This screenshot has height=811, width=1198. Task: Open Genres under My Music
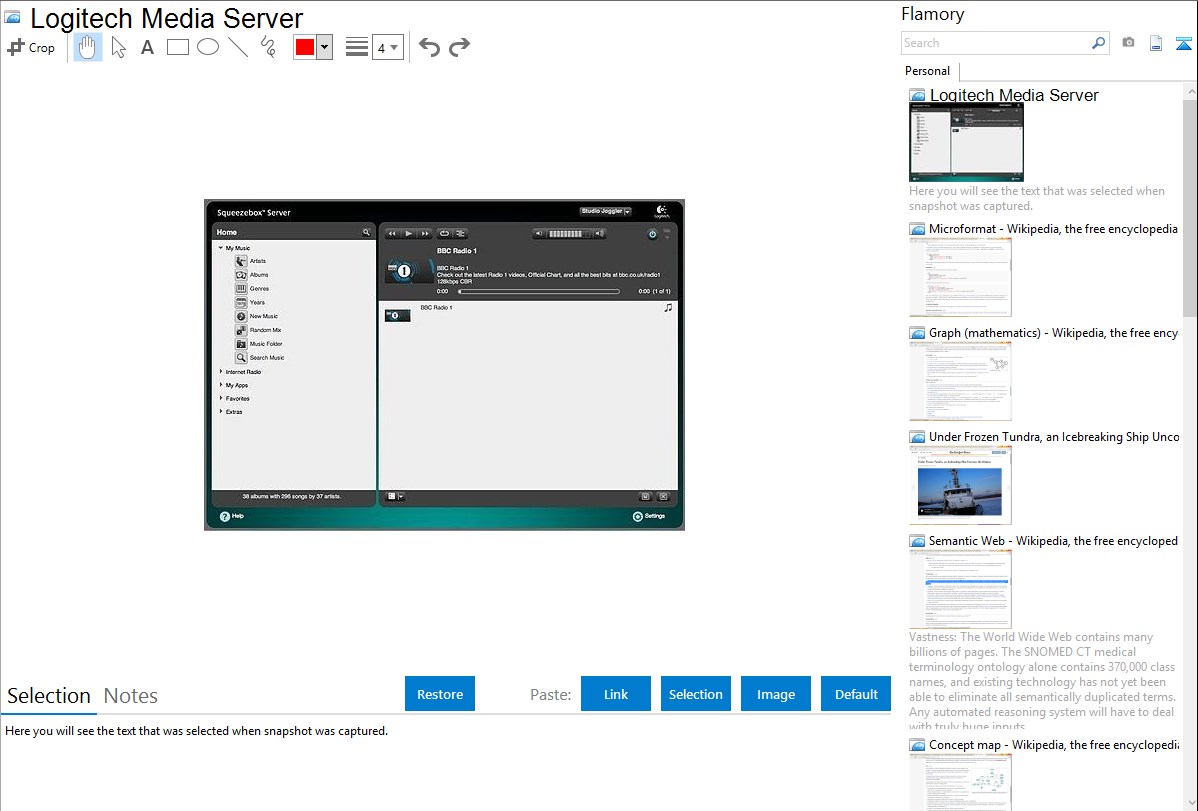point(252,288)
